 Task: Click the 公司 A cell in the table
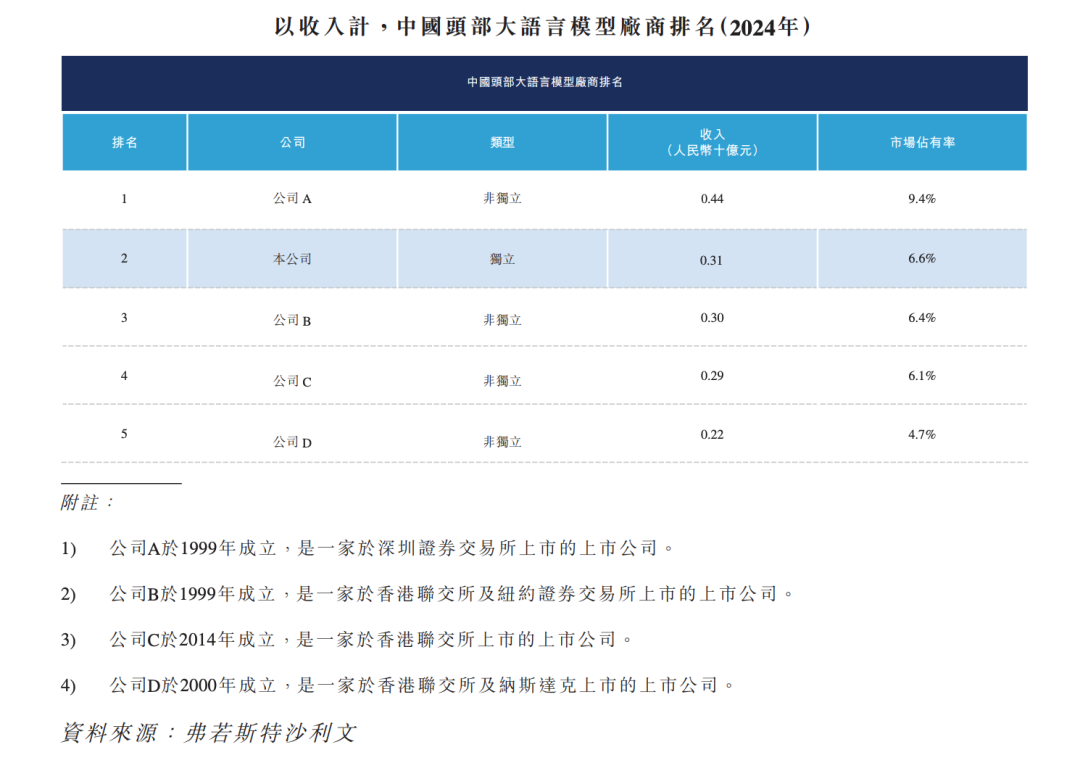click(292, 199)
